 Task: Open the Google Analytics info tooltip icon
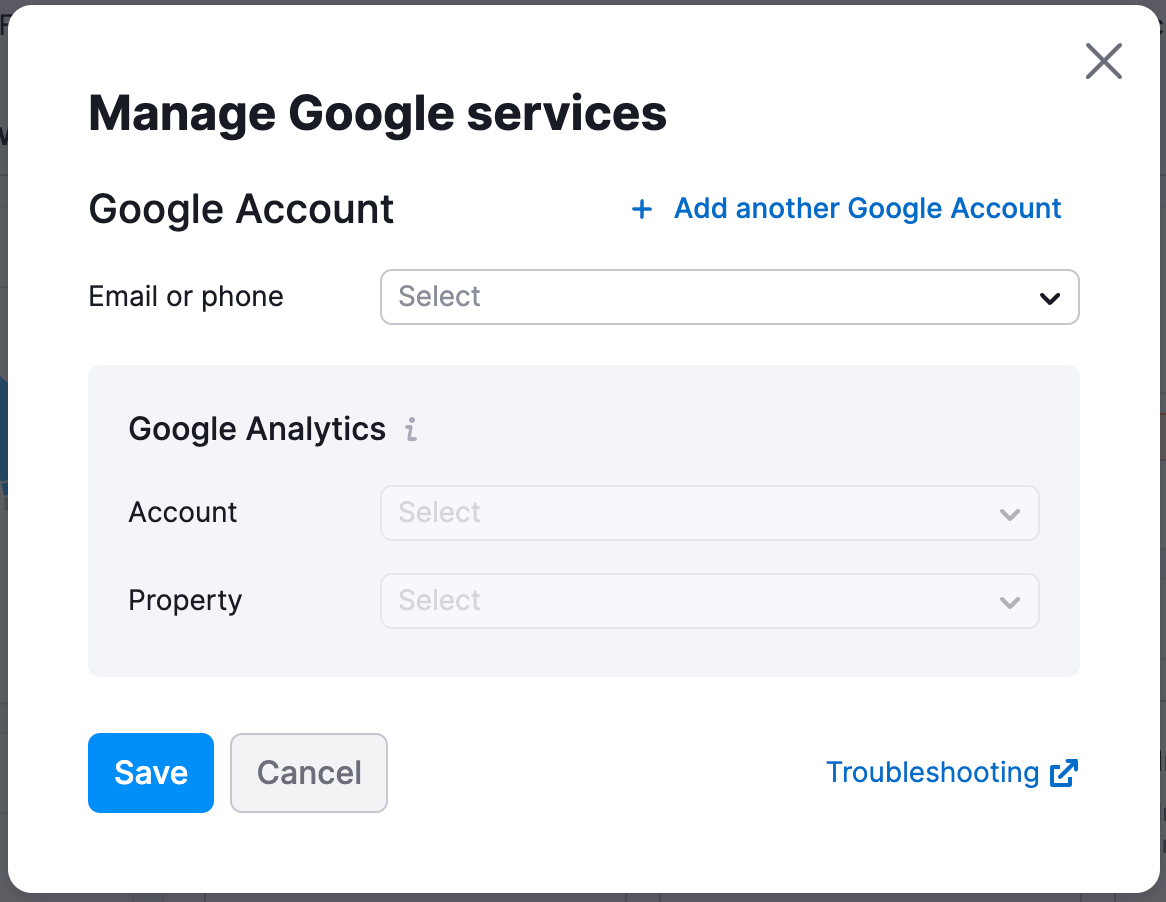(410, 430)
